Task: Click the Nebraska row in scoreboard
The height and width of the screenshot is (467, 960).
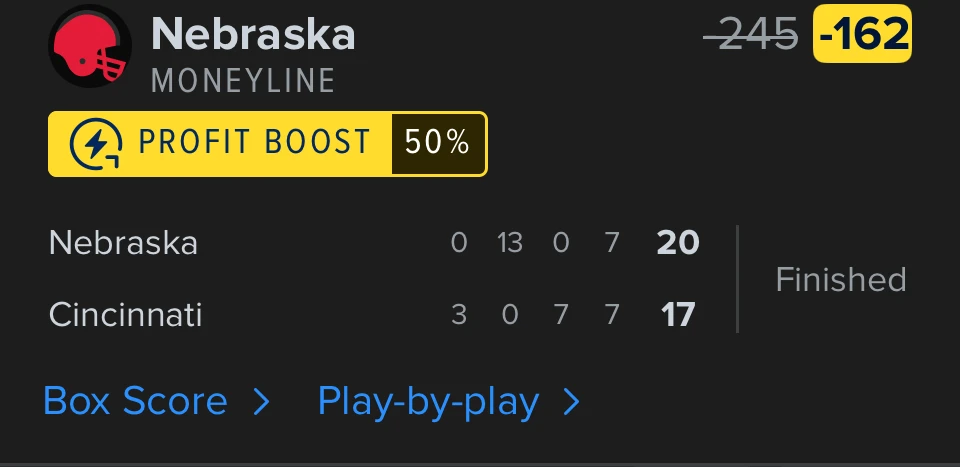Action: pos(374,243)
